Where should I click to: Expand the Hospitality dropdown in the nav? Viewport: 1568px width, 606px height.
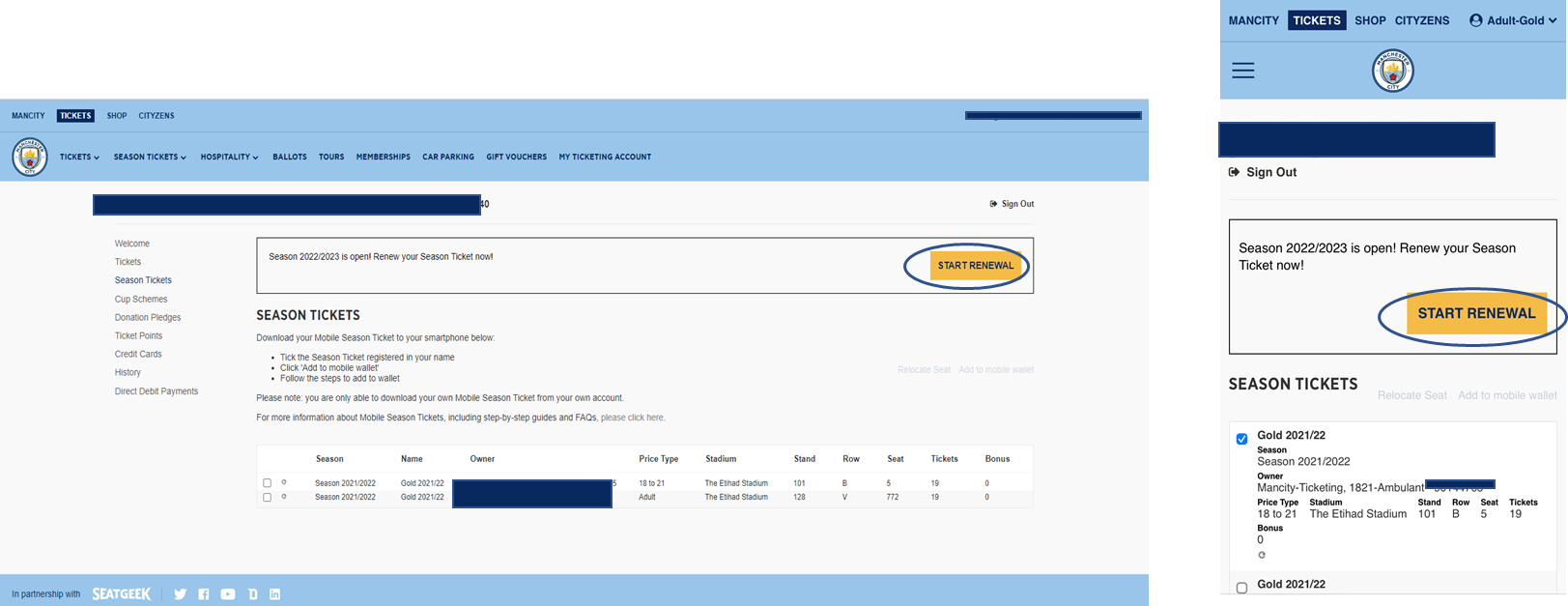229,157
